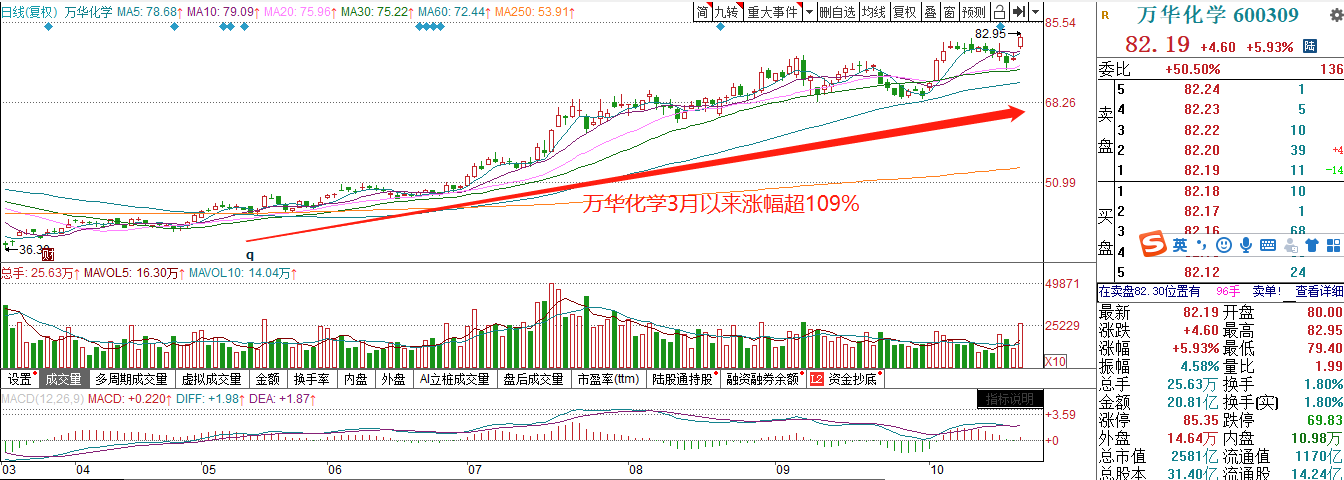Click the 万华化学 600309 title
1344x480 pixels.
(x=1216, y=15)
